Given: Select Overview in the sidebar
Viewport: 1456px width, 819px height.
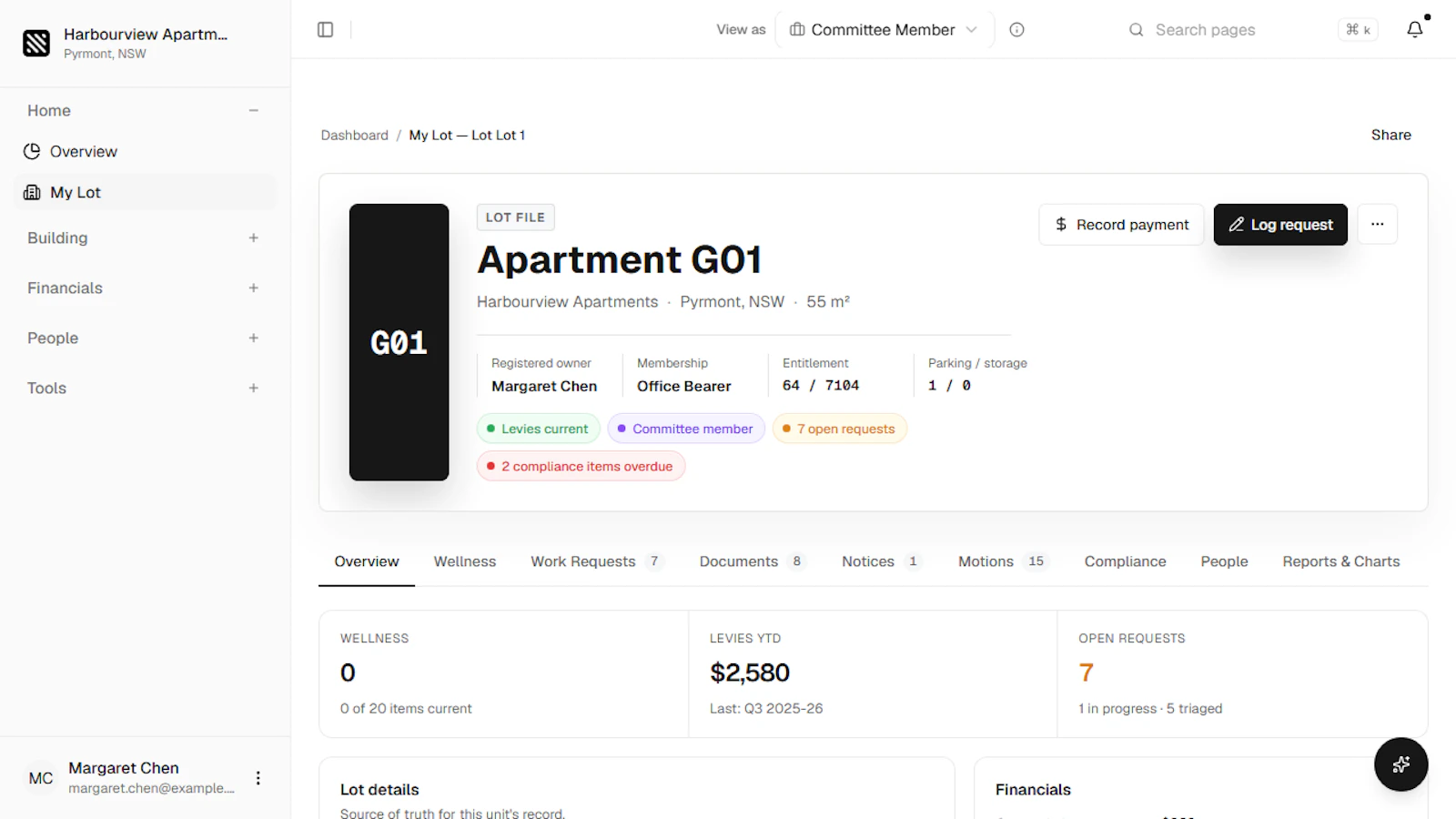Looking at the screenshot, I should [x=146, y=151].
